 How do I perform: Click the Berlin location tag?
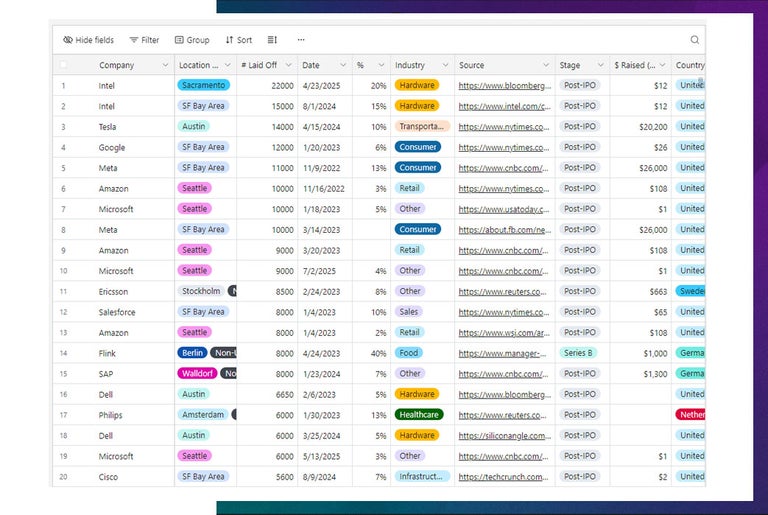(192, 352)
